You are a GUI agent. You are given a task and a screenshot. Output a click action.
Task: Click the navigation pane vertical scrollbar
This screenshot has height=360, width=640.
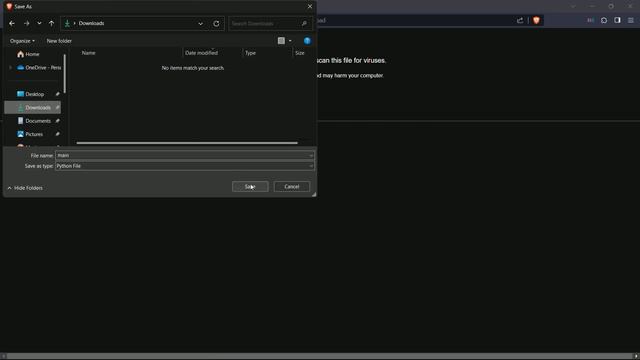click(64, 73)
